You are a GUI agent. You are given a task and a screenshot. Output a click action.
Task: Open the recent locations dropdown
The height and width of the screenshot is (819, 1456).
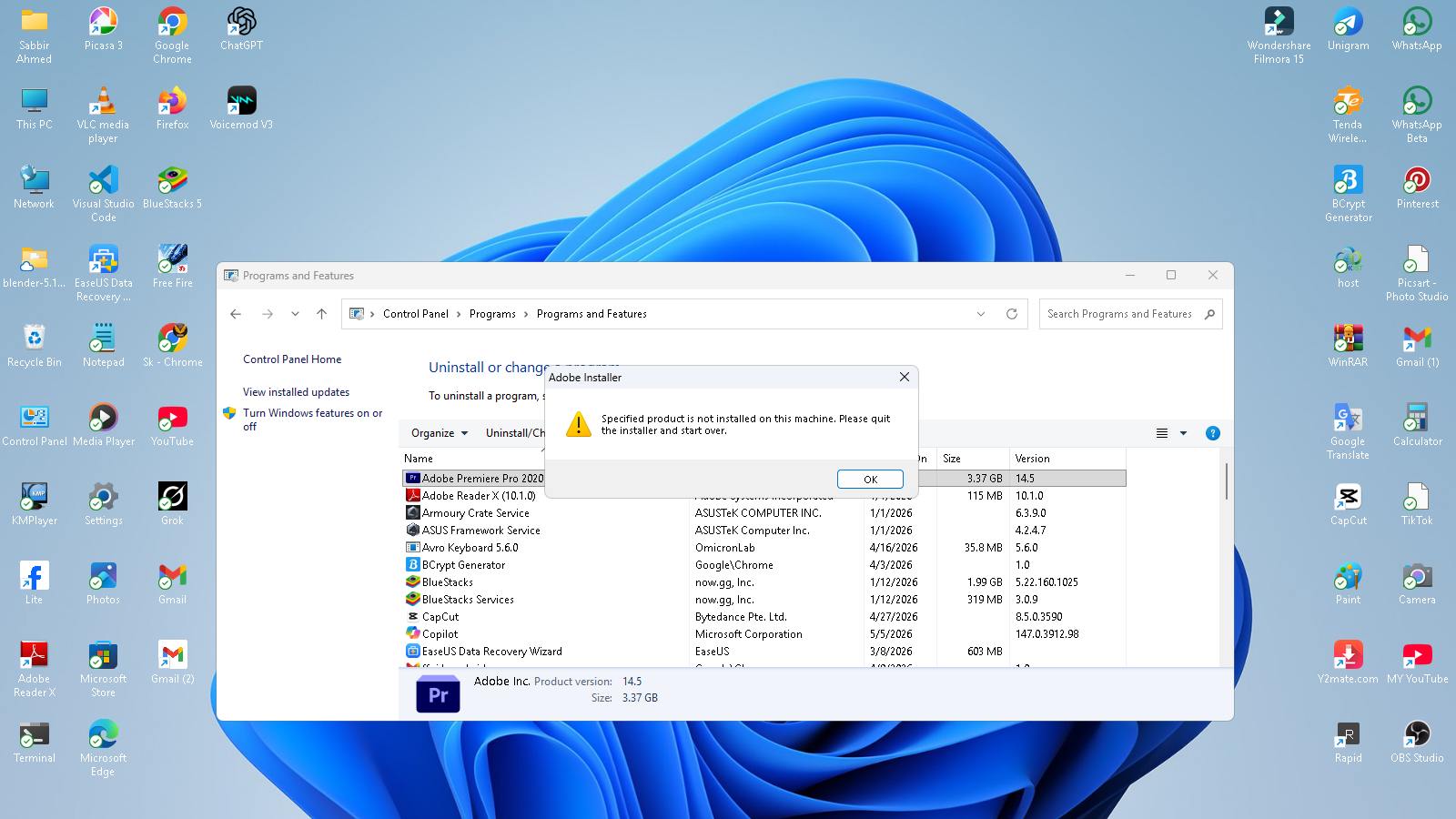[295, 314]
